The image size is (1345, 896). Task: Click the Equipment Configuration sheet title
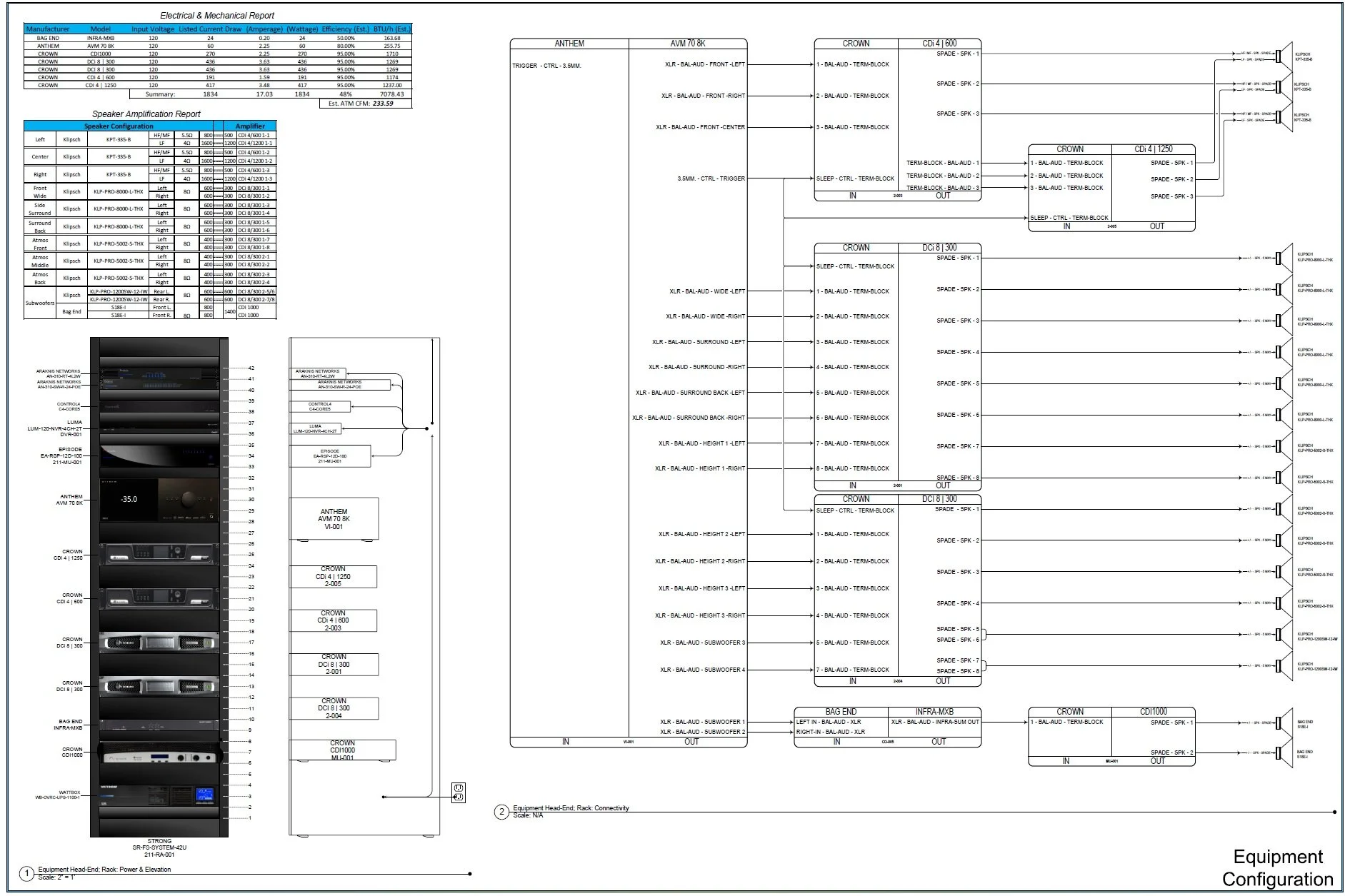pyautogui.click(x=1278, y=867)
